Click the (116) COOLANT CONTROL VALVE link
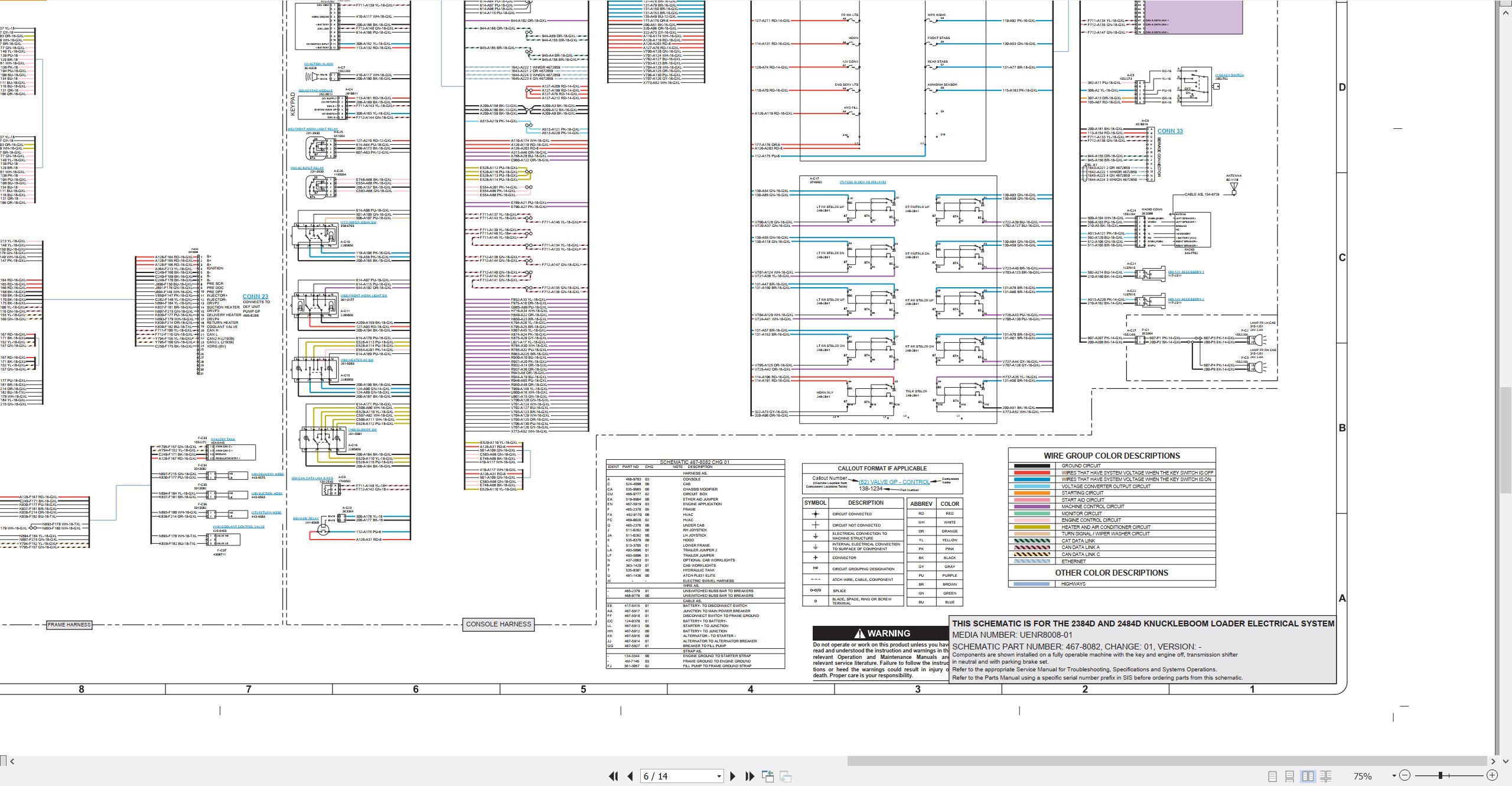Viewport: 1512px width, 786px height. [239, 527]
